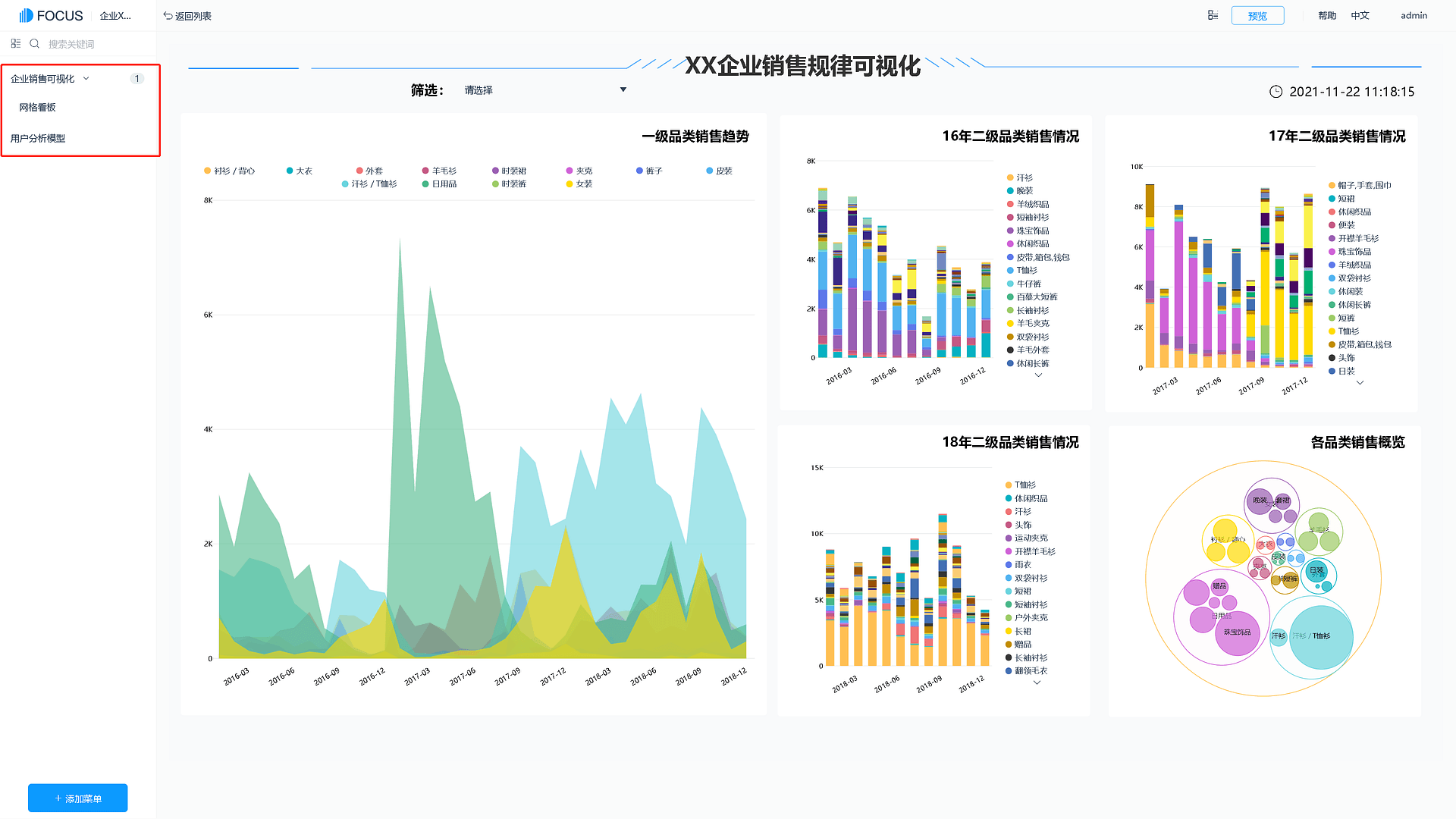Toggle 裤子 series in trend legend
Viewport: 1456px width, 819px height.
(x=649, y=171)
